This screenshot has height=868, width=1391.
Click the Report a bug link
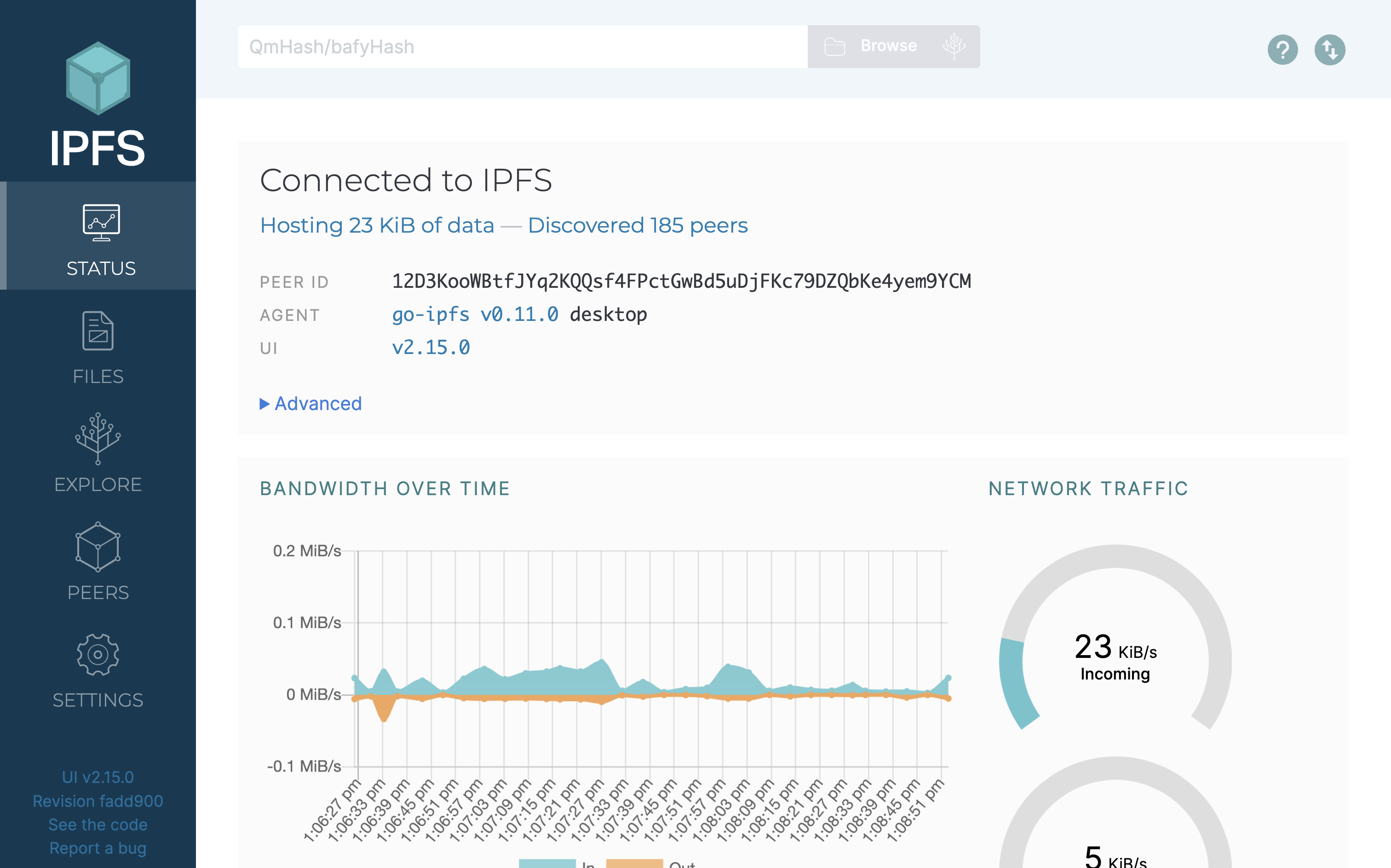pos(98,848)
